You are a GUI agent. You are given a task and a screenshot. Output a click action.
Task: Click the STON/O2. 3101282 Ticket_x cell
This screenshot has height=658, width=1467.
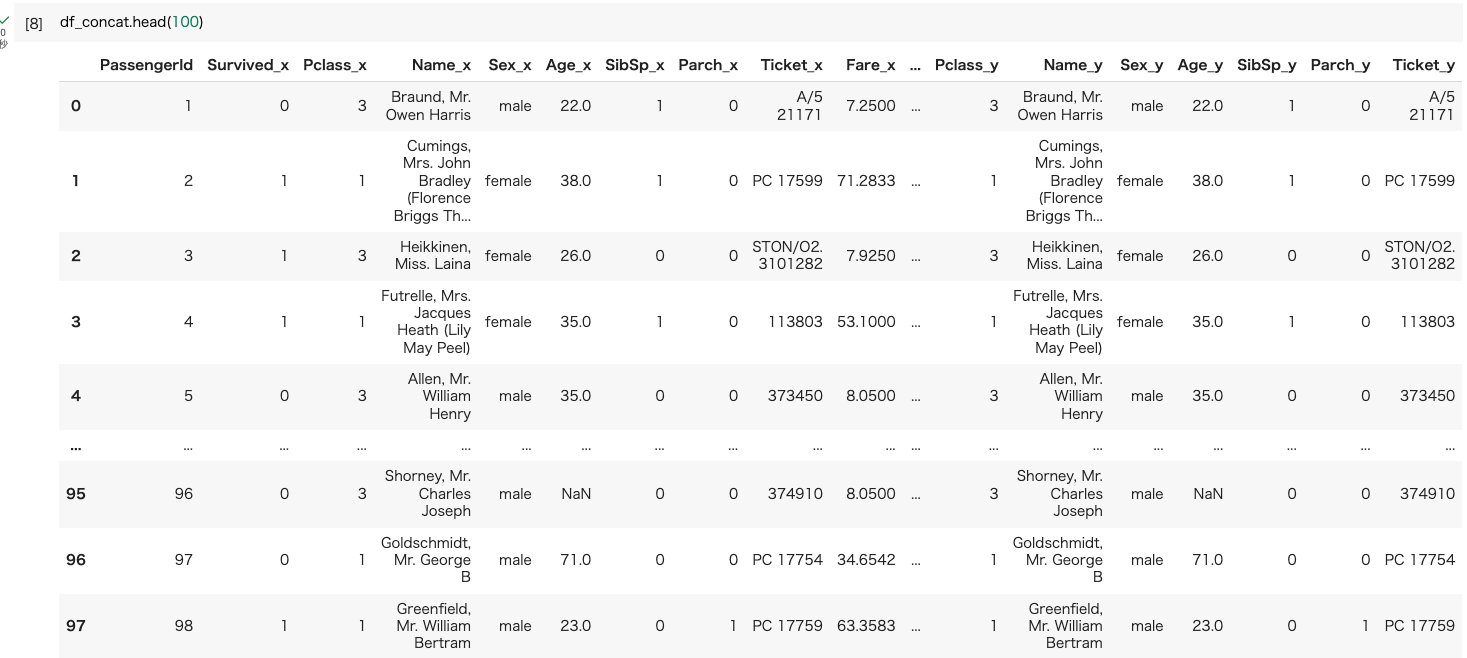[787, 256]
